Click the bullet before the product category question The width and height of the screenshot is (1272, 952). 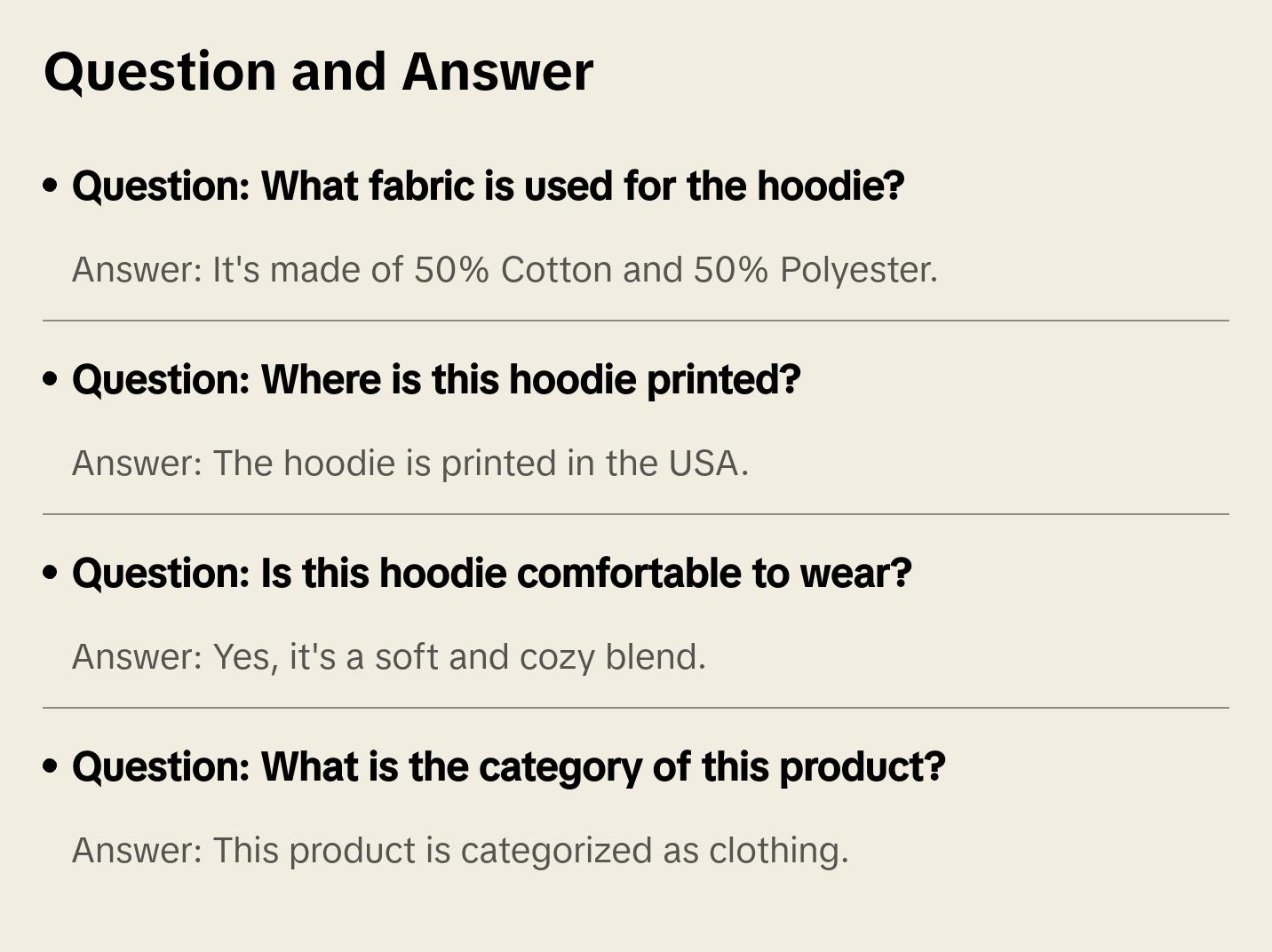[51, 767]
